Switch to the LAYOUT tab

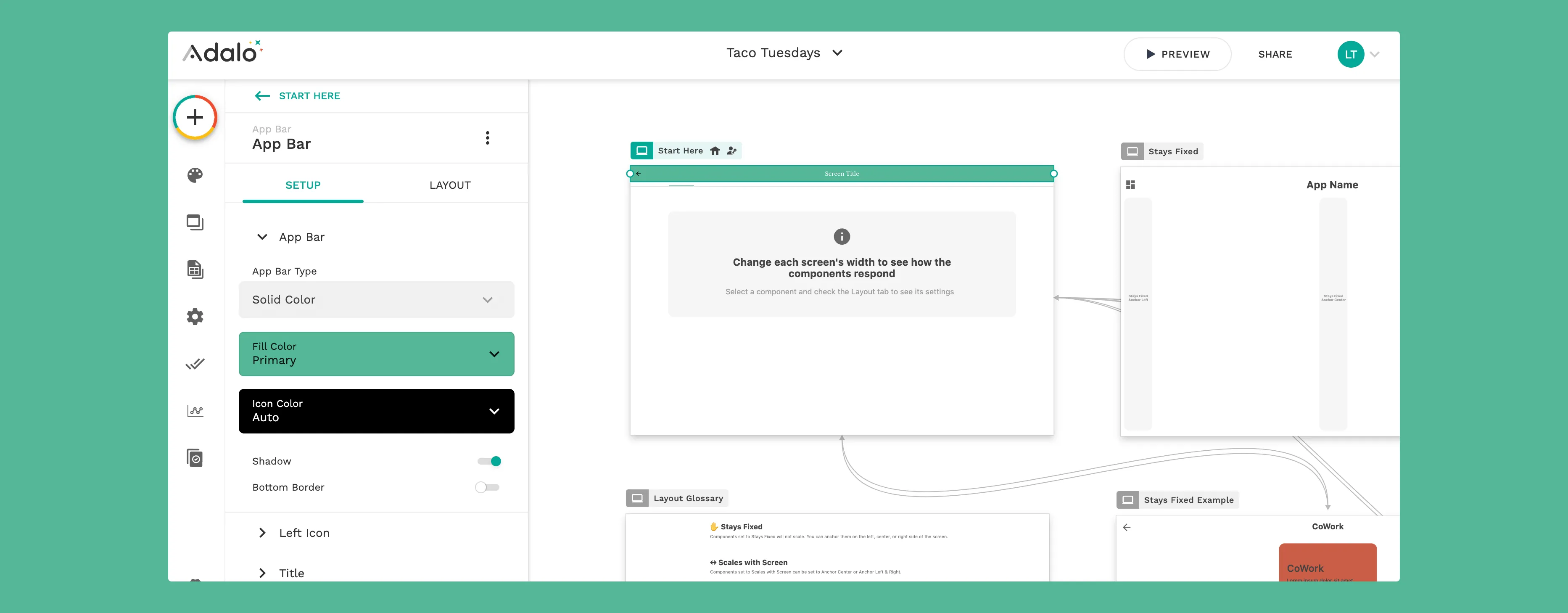pyautogui.click(x=450, y=185)
